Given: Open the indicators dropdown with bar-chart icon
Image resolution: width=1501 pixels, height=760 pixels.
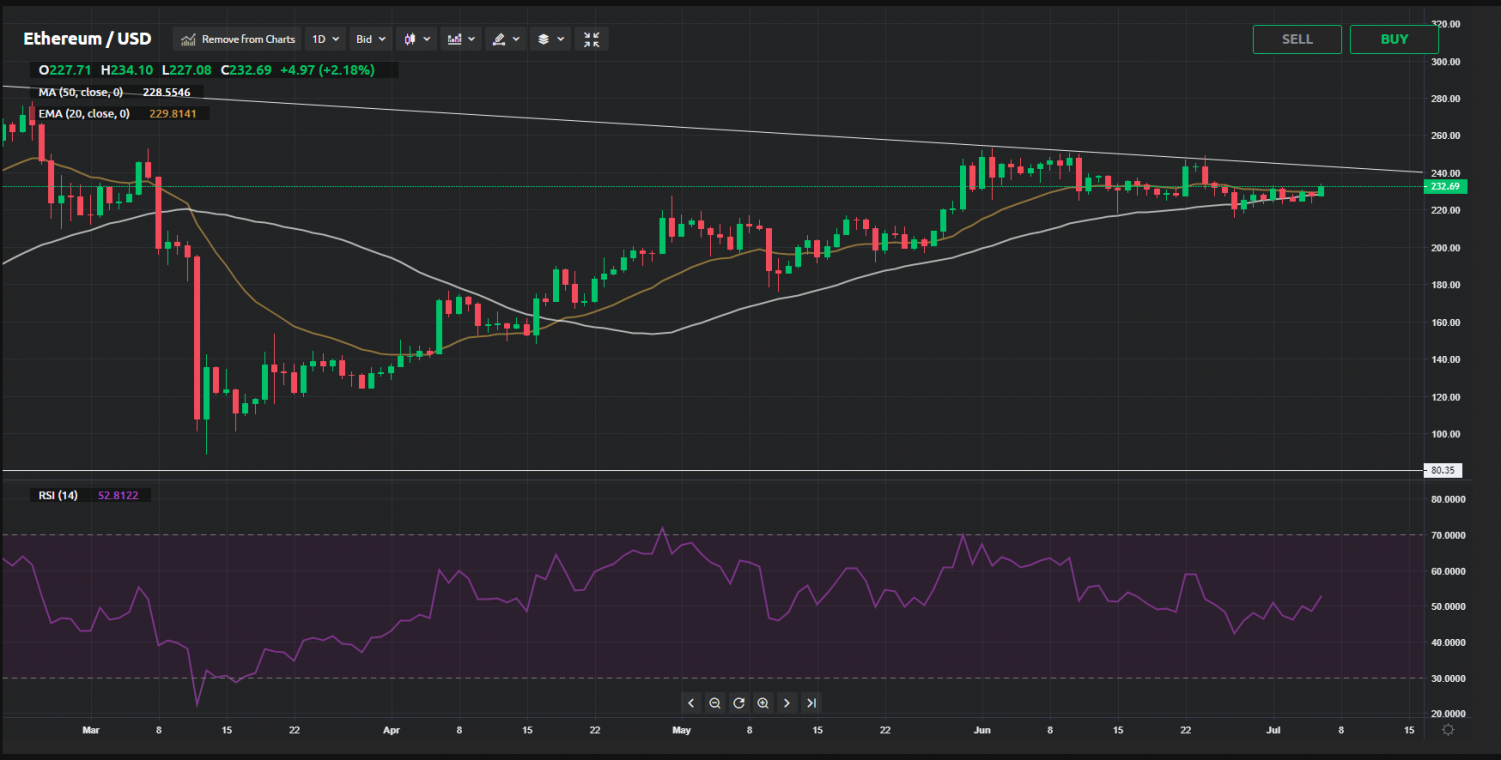Looking at the screenshot, I should click(x=462, y=39).
